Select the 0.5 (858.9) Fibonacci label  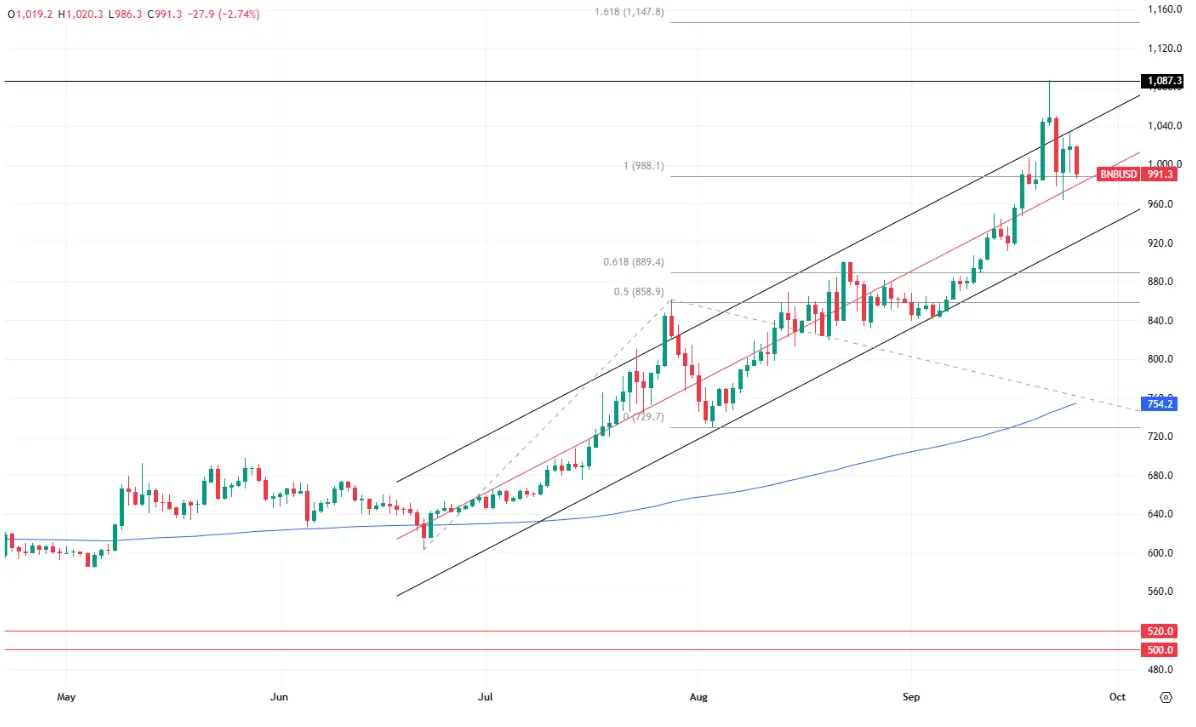tap(638, 292)
